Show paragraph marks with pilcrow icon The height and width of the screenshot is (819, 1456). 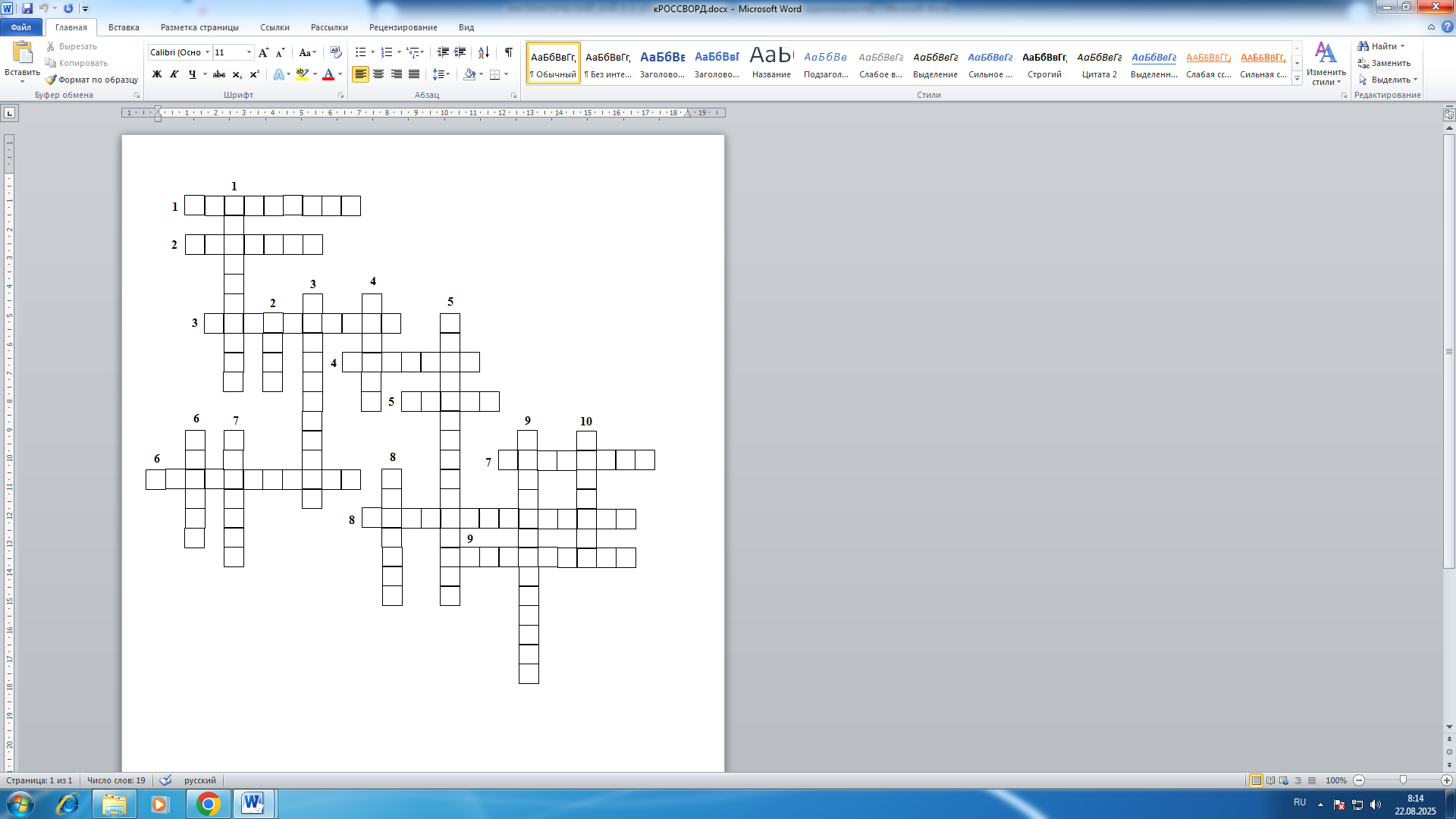pyautogui.click(x=508, y=52)
